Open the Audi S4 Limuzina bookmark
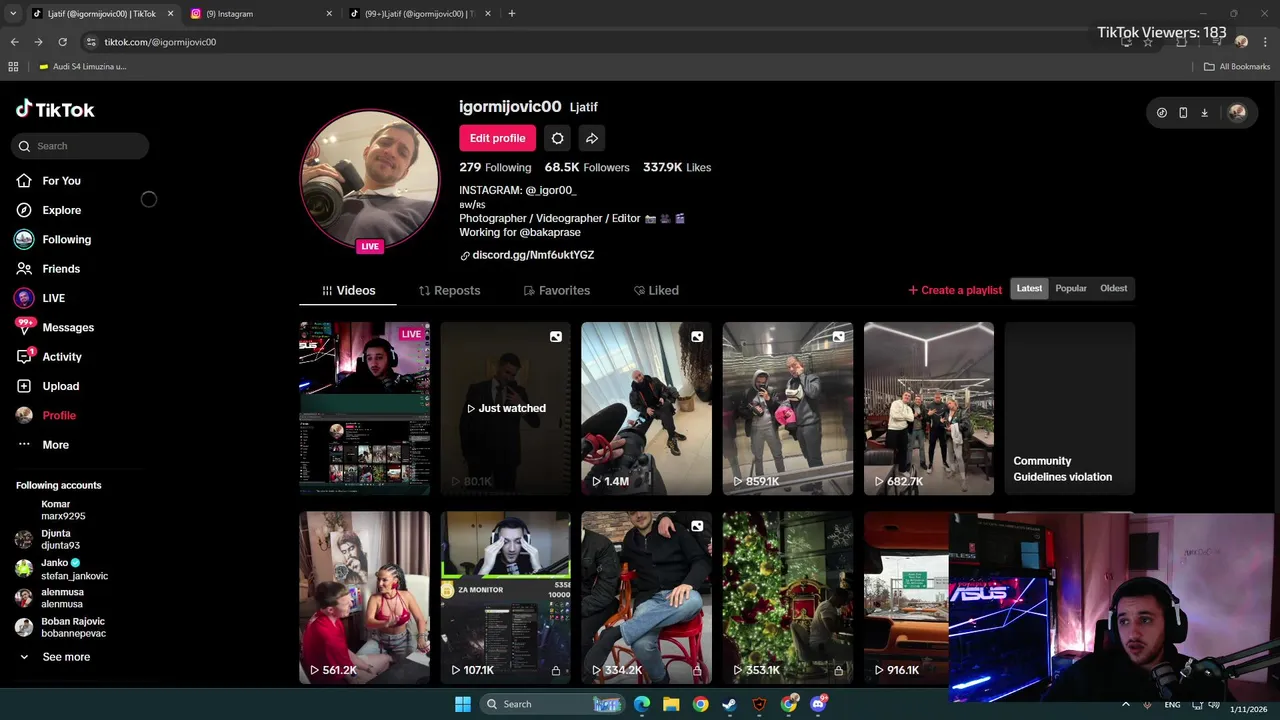This screenshot has height=720, width=1280. [82, 67]
